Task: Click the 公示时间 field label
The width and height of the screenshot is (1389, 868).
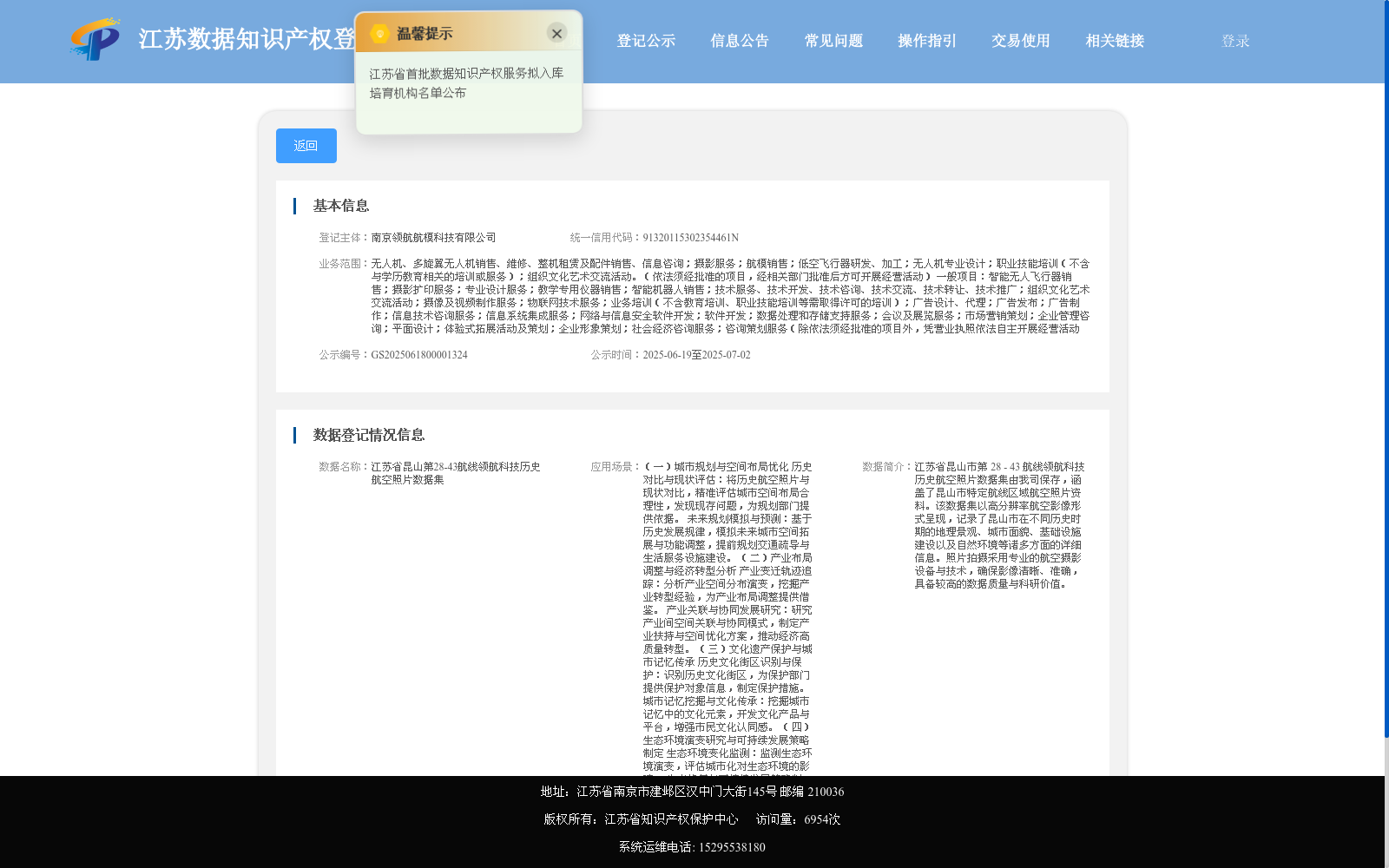Action: [616, 355]
